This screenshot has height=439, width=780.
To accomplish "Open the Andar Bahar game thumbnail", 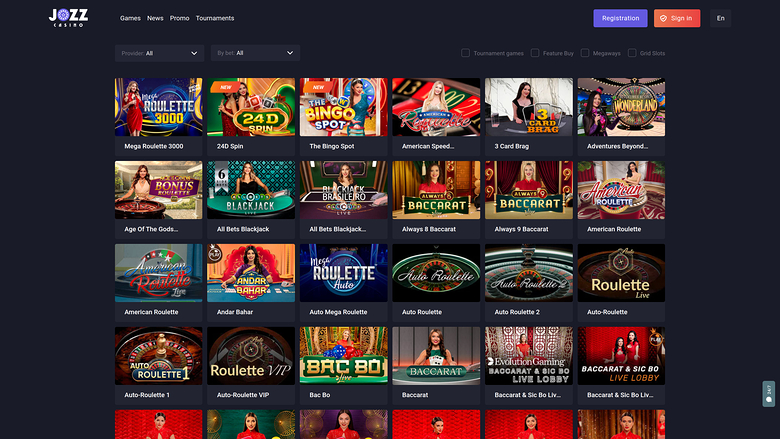I will point(251,273).
